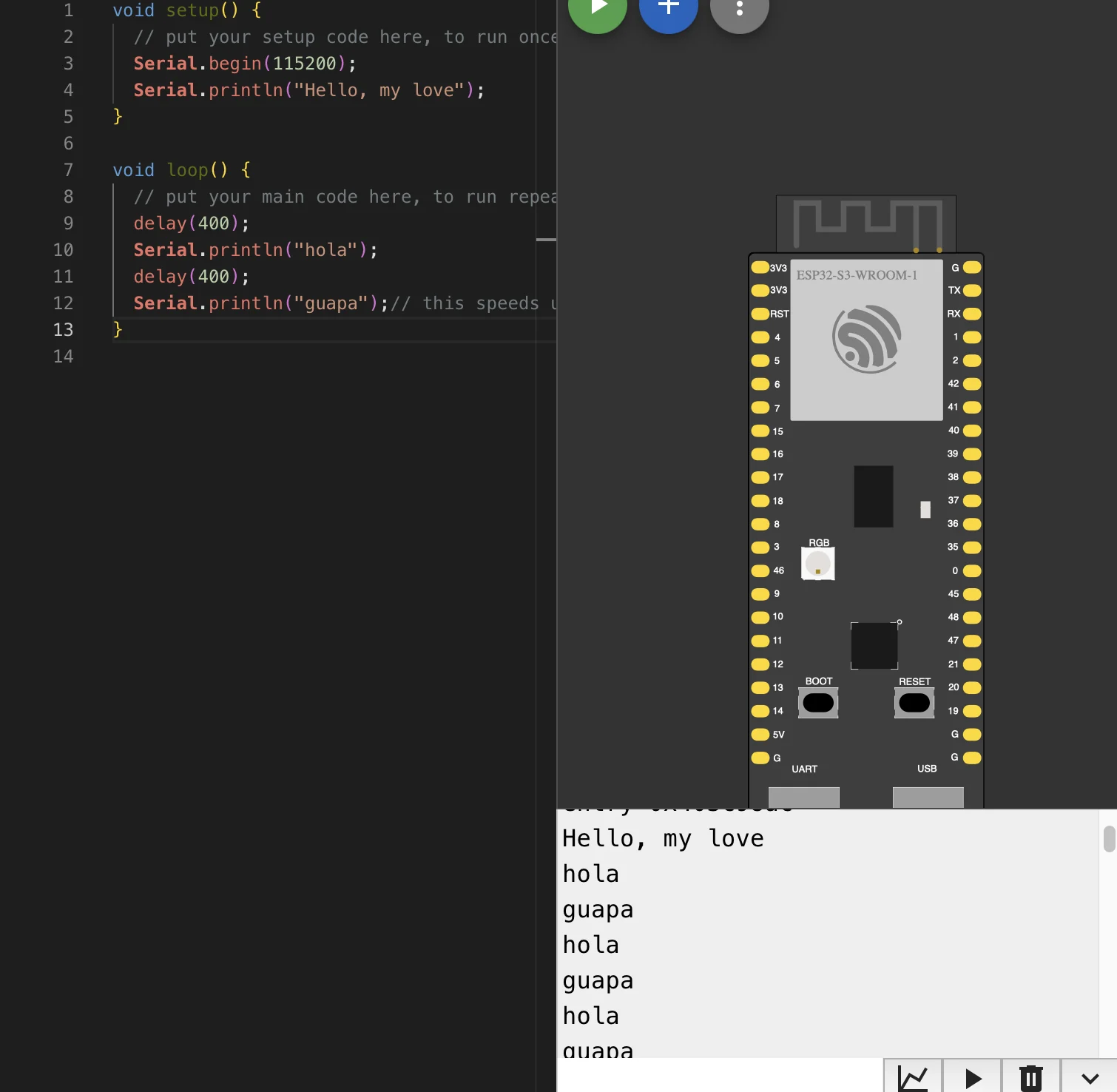This screenshot has width=1117, height=1092.
Task: Click the USB port connector
Action: 928,797
